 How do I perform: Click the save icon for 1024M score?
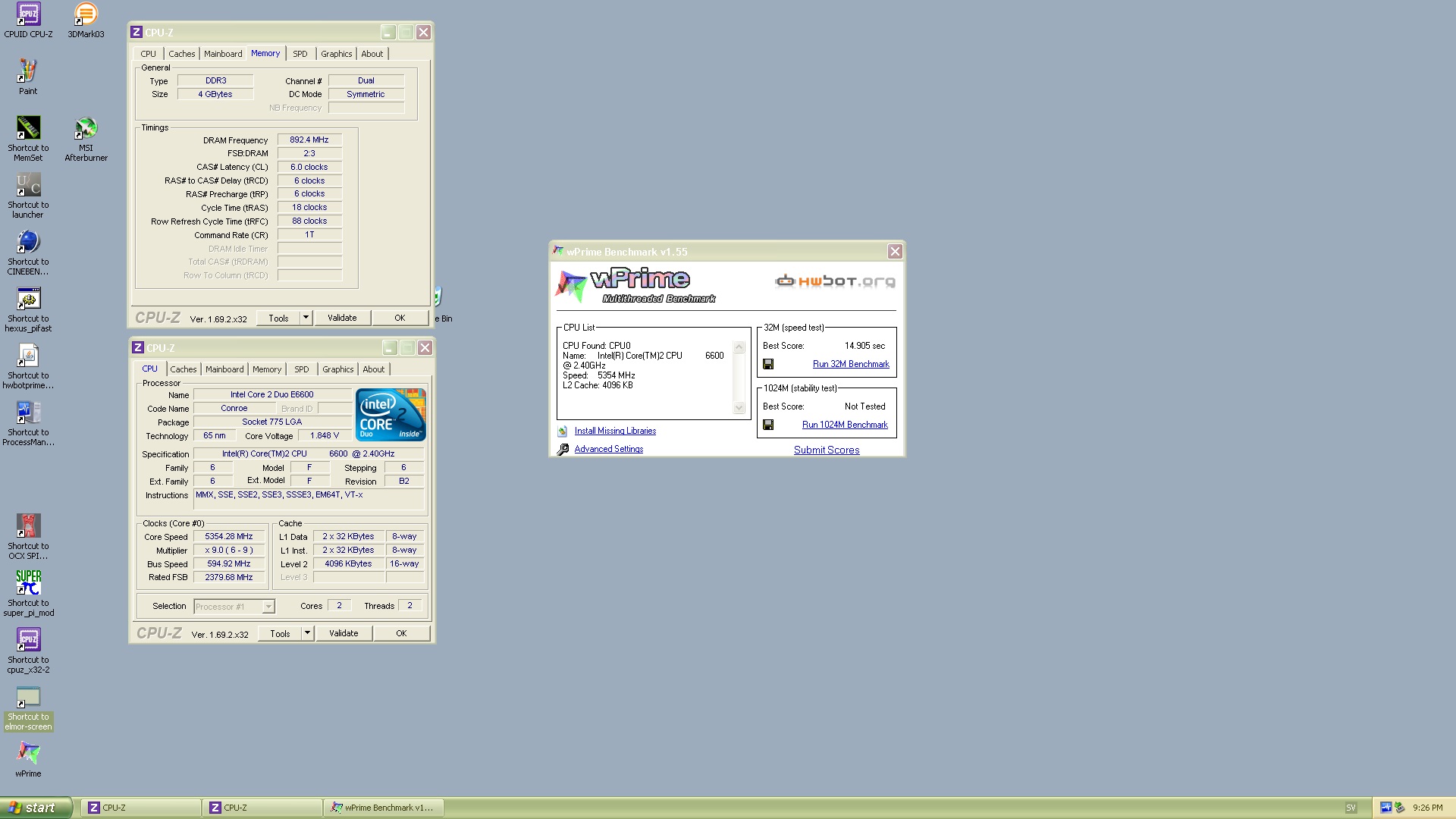[768, 425]
